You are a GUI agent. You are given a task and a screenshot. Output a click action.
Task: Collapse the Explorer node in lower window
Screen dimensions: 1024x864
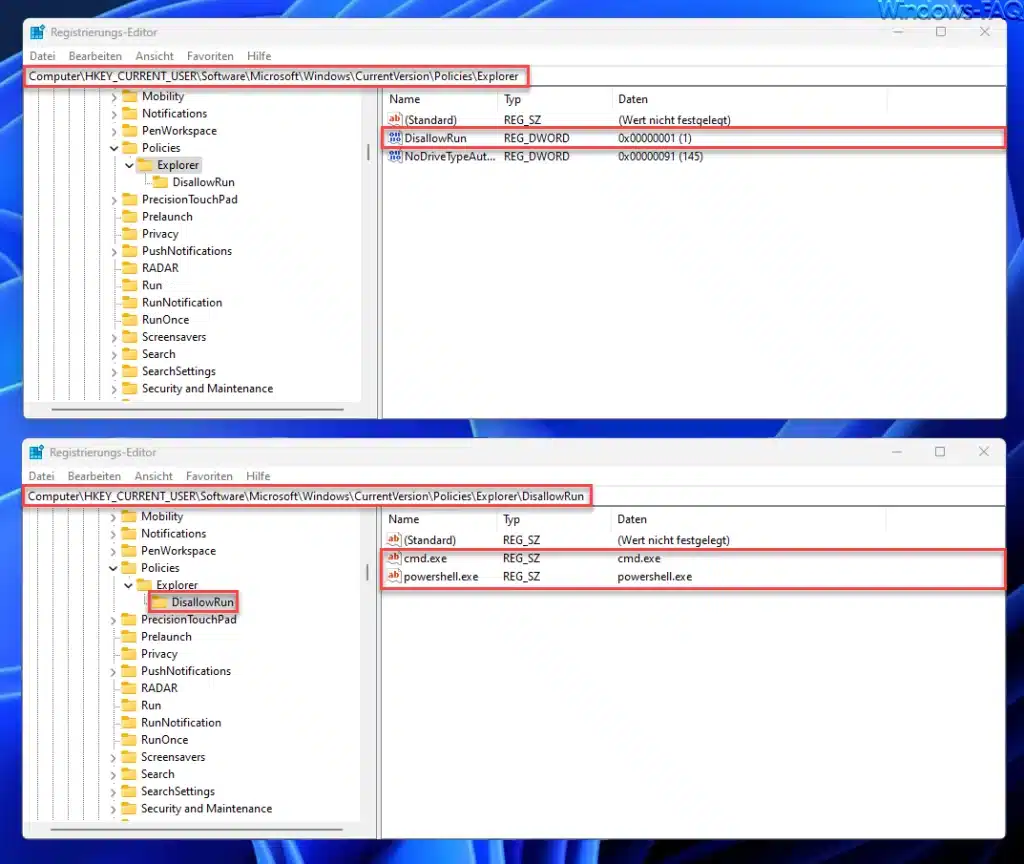tap(128, 585)
